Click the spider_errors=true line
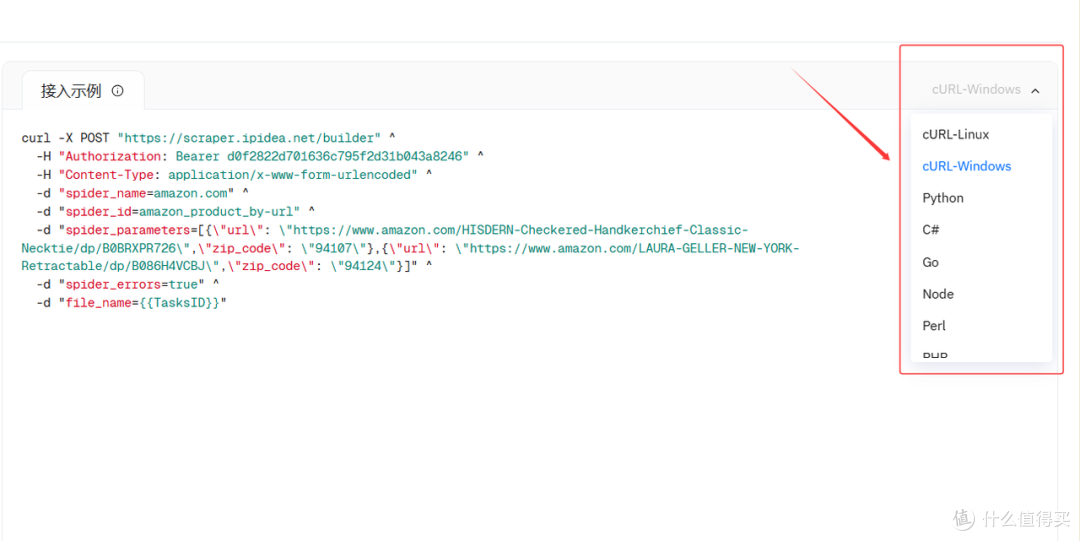 (x=127, y=284)
